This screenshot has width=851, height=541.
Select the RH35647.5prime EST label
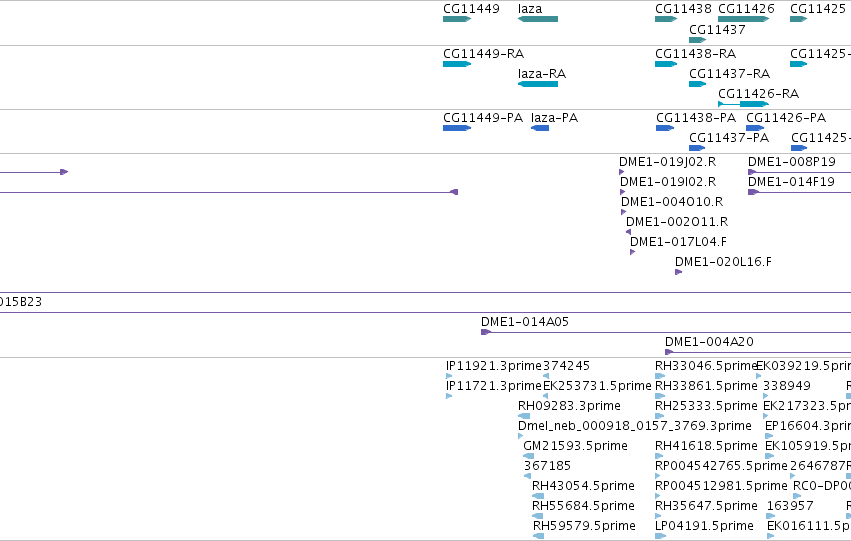pyautogui.click(x=706, y=506)
